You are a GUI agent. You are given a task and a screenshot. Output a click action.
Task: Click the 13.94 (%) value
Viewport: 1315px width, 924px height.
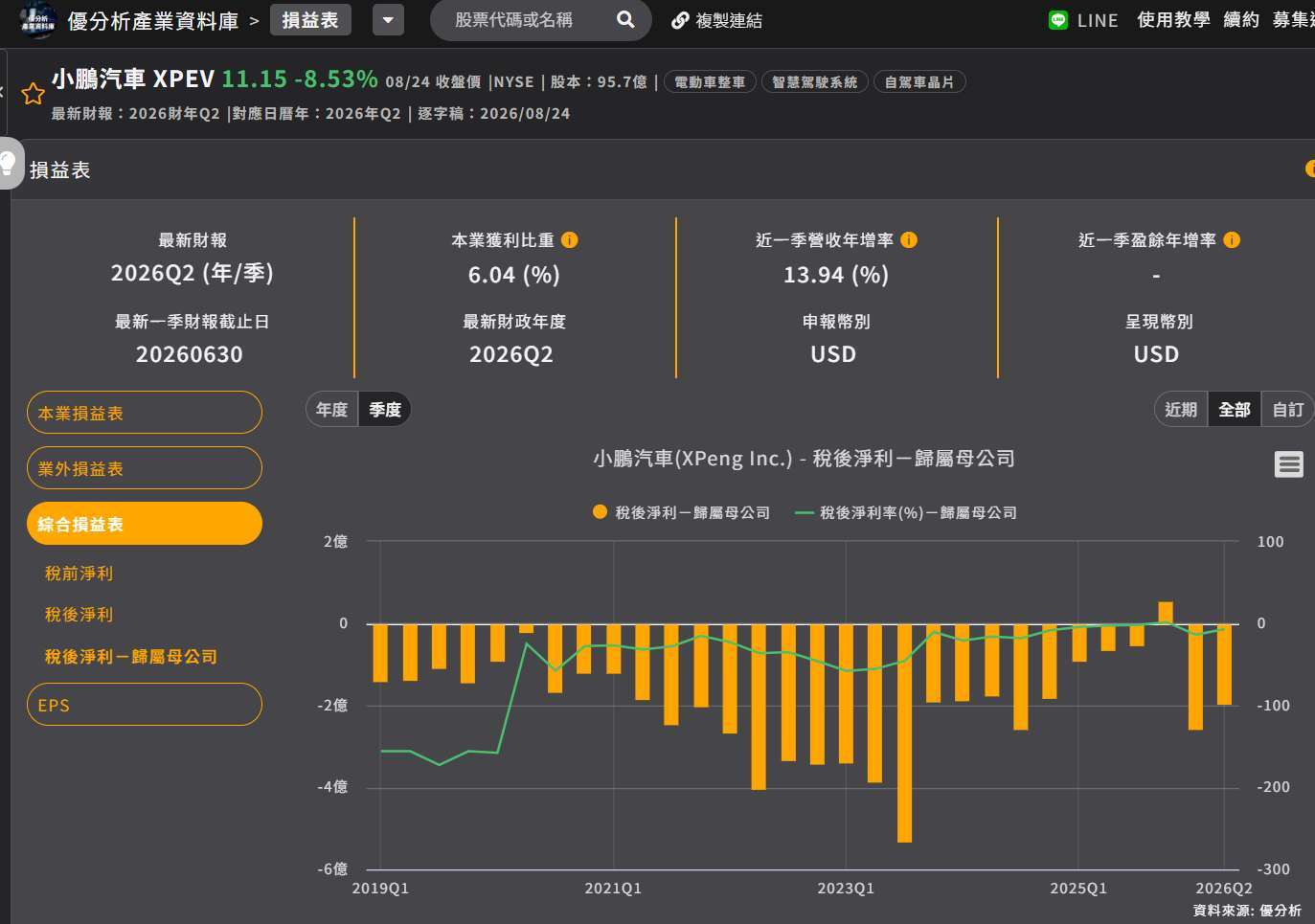pyautogui.click(x=836, y=275)
